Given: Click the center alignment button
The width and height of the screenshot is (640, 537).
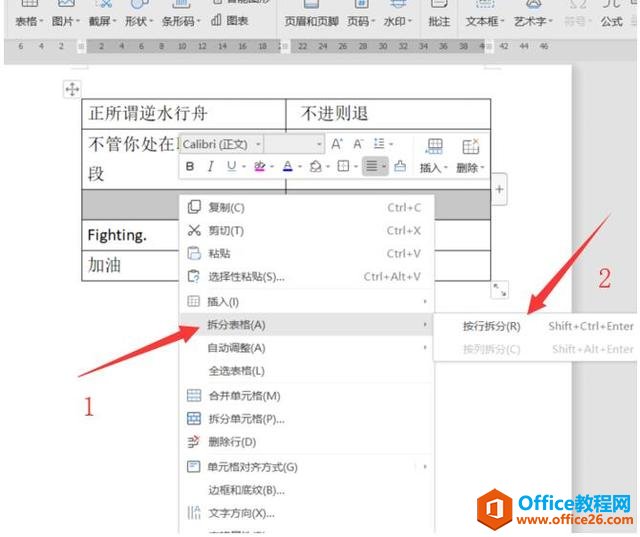Looking at the screenshot, I should [371, 166].
